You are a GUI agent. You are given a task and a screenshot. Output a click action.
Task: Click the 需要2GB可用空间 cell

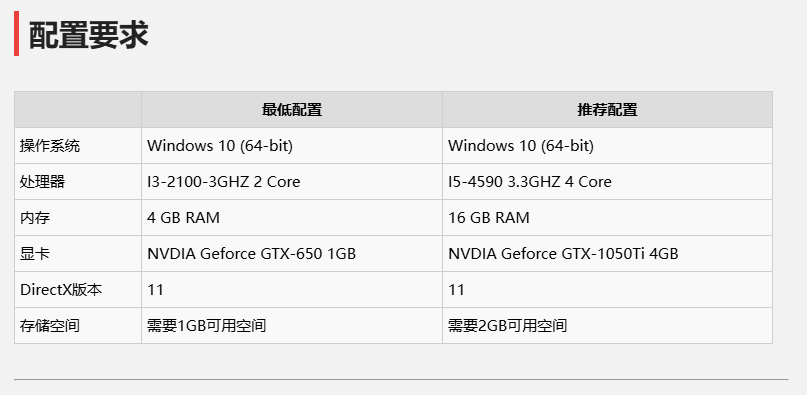tap(607, 325)
